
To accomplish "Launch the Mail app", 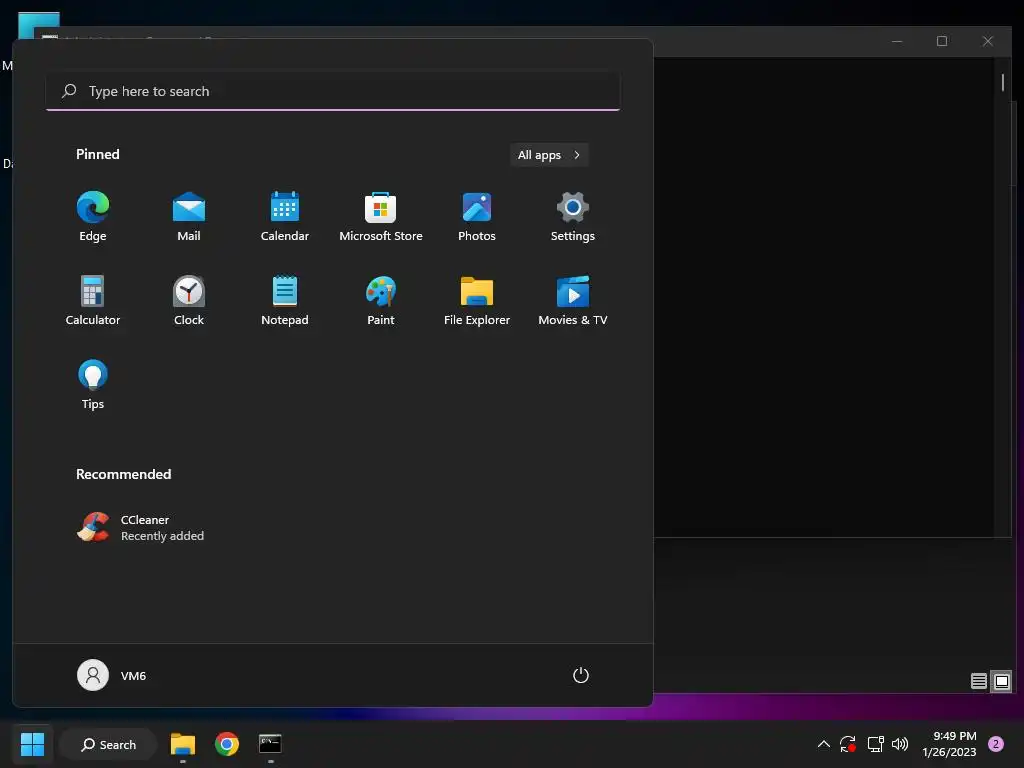I will (x=189, y=217).
